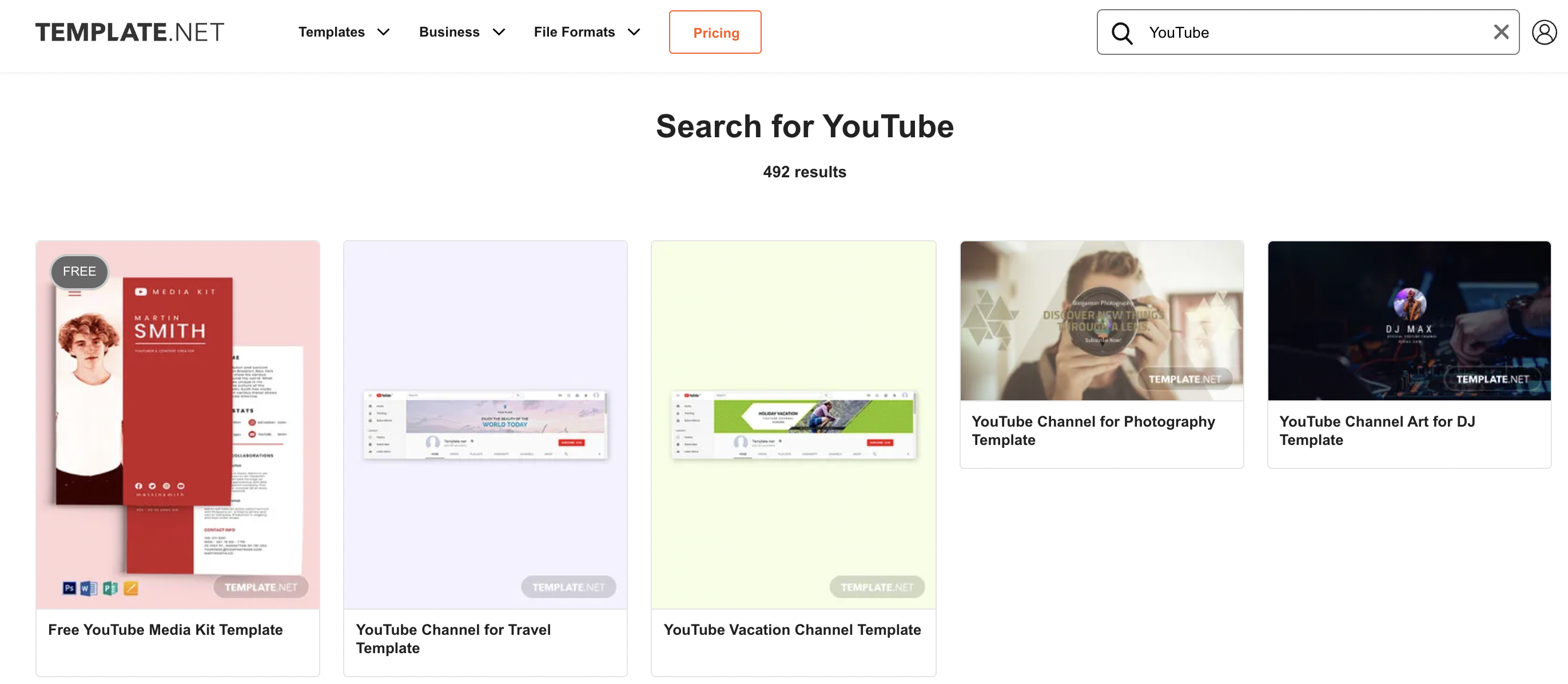Clear the search field with X
The image size is (1568, 684).
1501,32
